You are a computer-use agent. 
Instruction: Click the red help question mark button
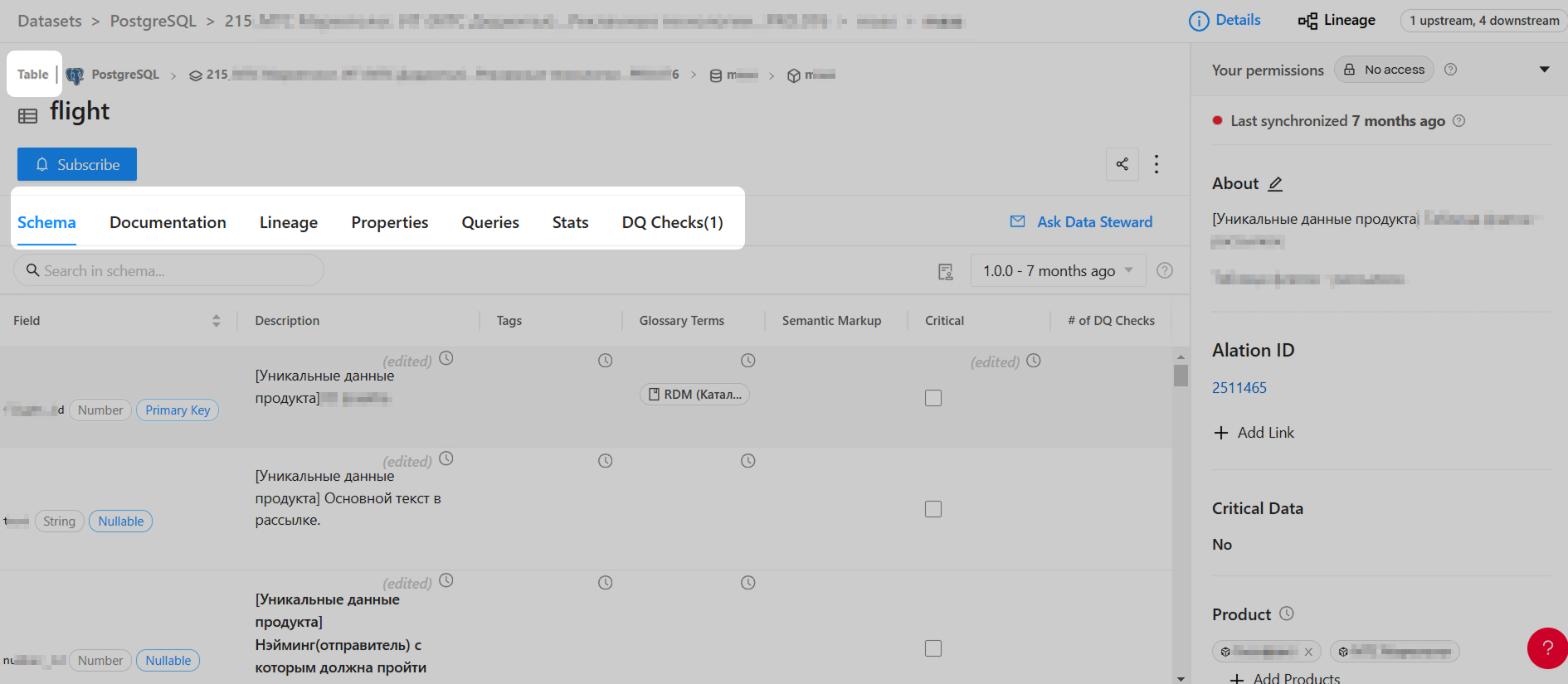tap(1546, 648)
